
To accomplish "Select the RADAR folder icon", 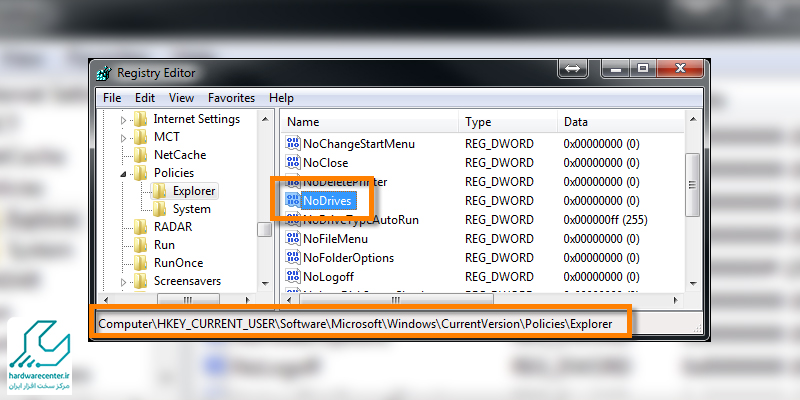I will pos(140,227).
